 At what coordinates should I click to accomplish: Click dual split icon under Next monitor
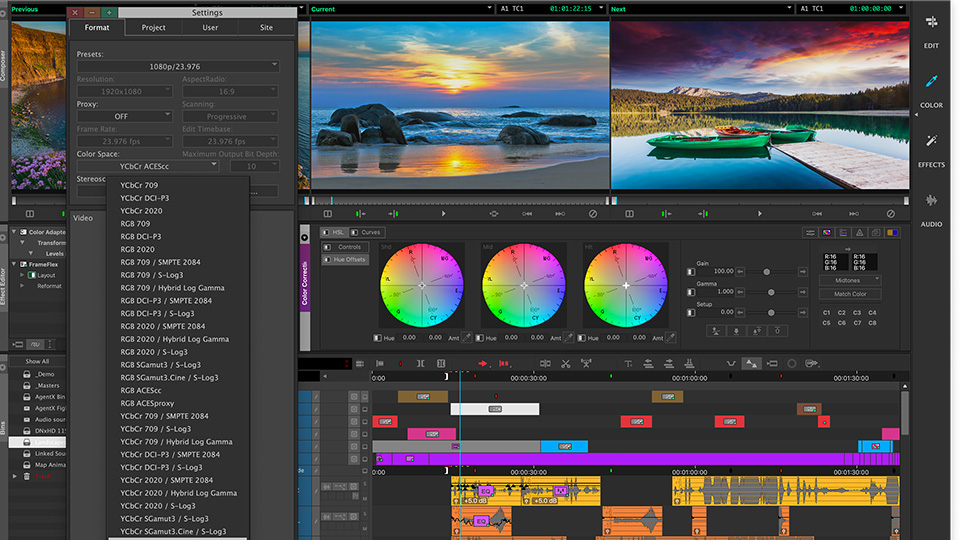point(628,213)
